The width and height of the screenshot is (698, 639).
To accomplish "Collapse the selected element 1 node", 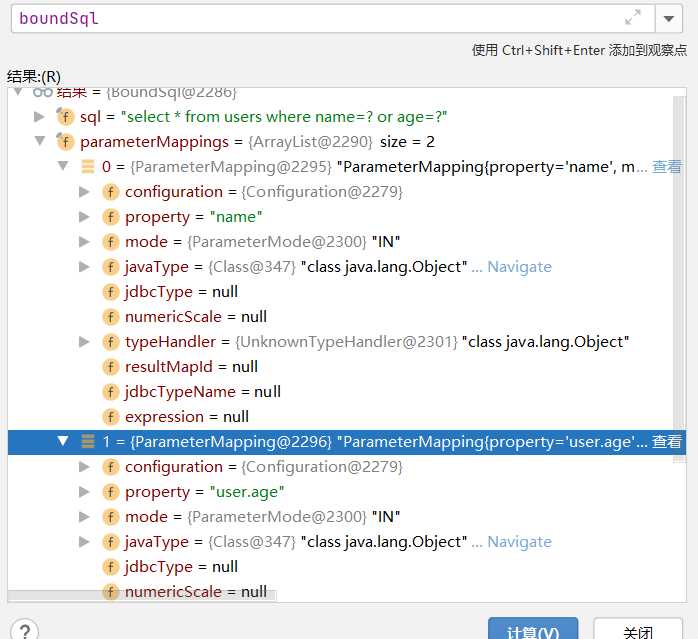I will click(63, 441).
